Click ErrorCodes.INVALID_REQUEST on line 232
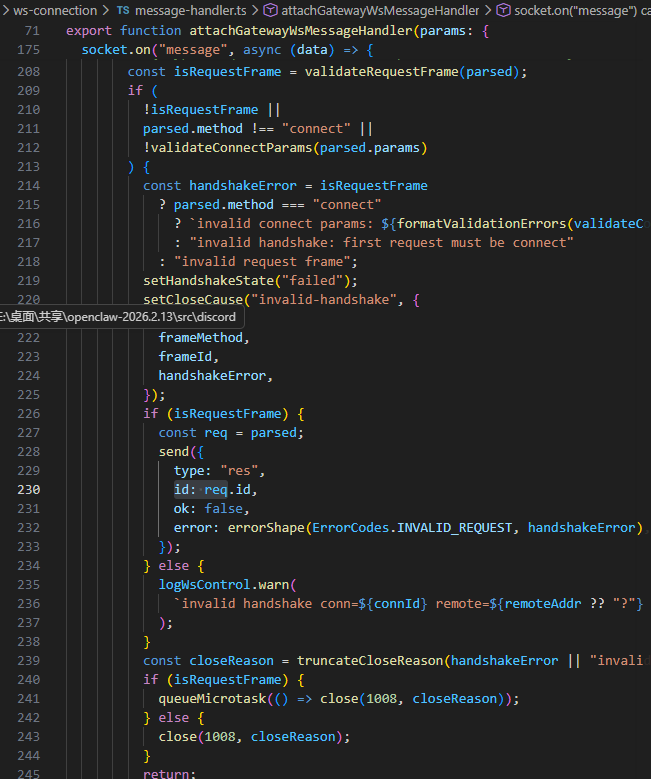This screenshot has height=779, width=651. point(412,528)
